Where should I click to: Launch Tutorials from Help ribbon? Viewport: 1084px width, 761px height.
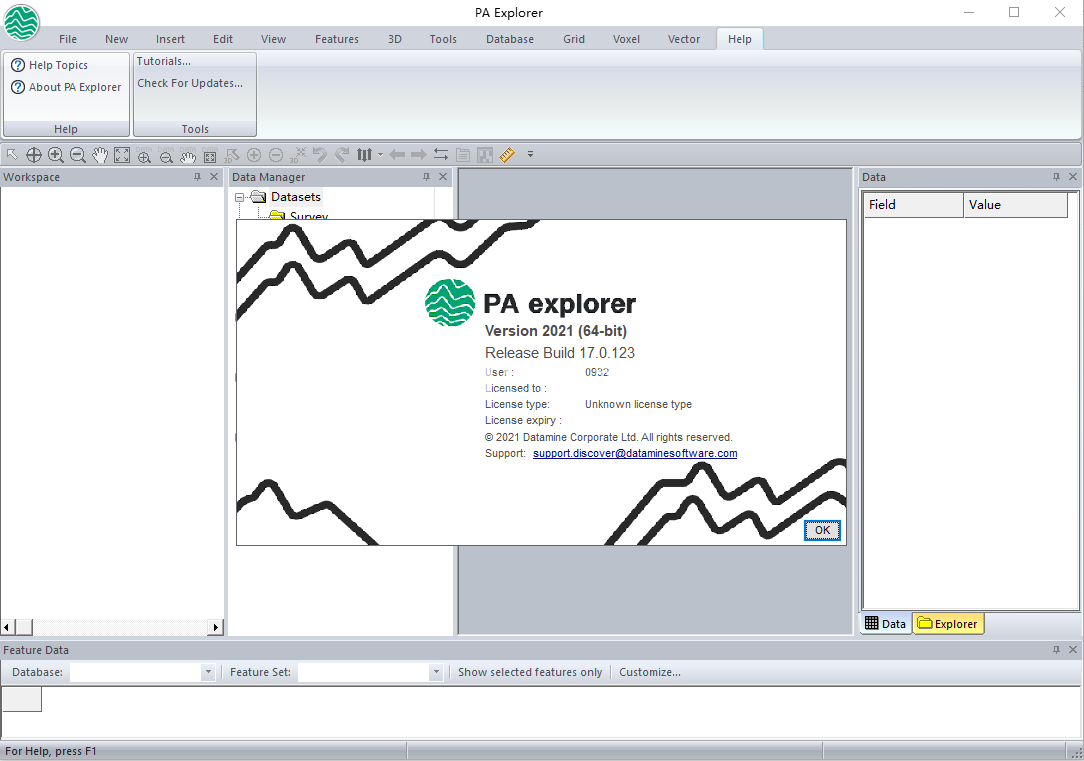pyautogui.click(x=164, y=61)
